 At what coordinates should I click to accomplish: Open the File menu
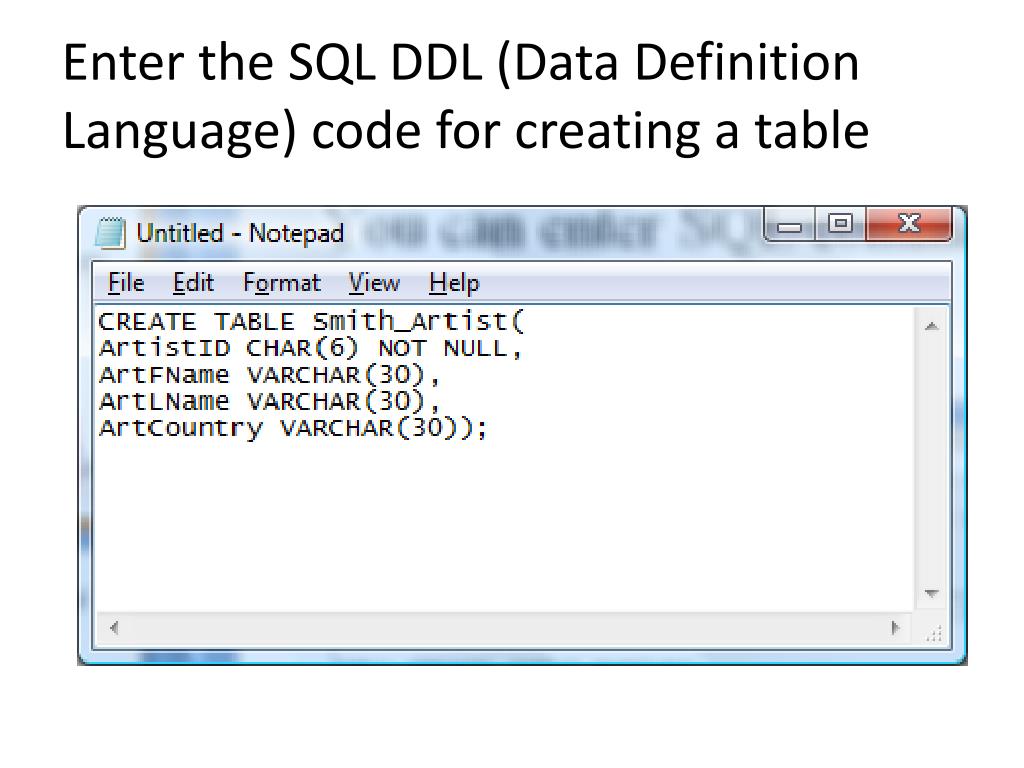click(x=126, y=284)
